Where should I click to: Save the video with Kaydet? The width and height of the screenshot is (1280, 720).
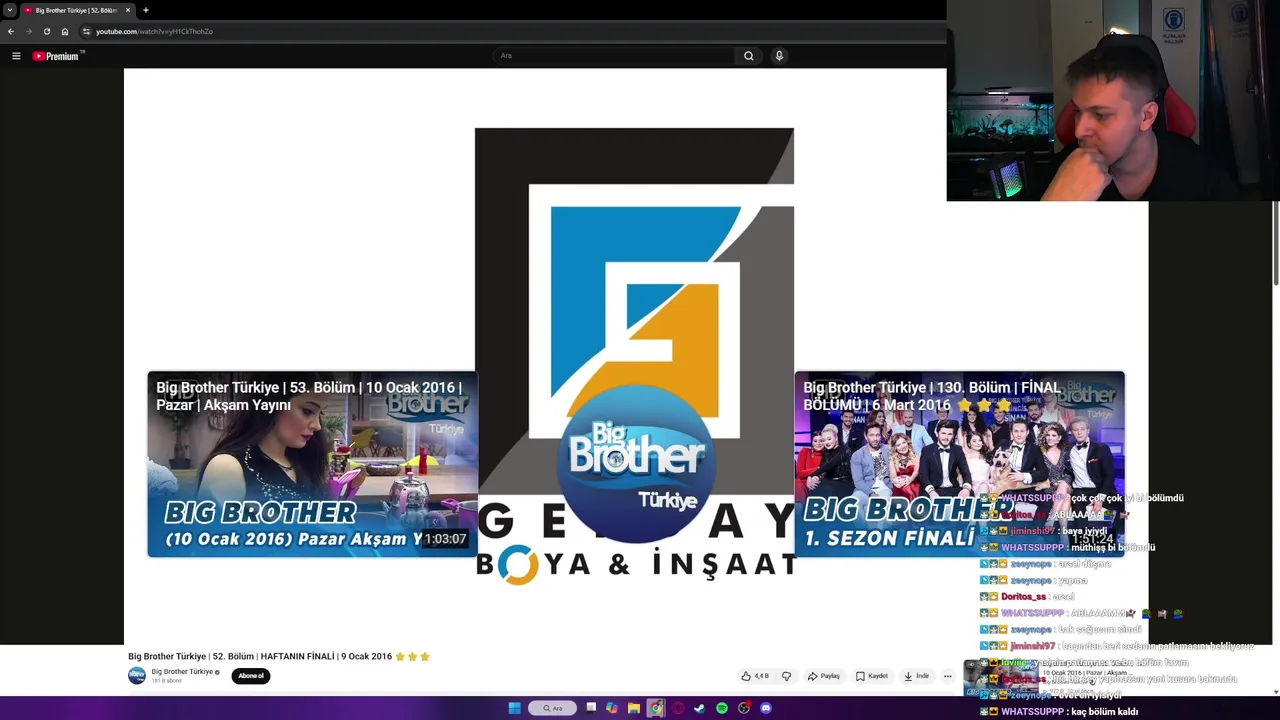click(x=872, y=676)
